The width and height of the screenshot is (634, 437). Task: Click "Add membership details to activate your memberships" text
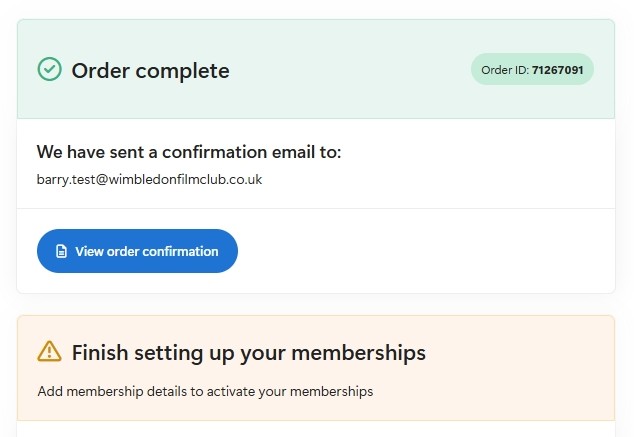[205, 391]
